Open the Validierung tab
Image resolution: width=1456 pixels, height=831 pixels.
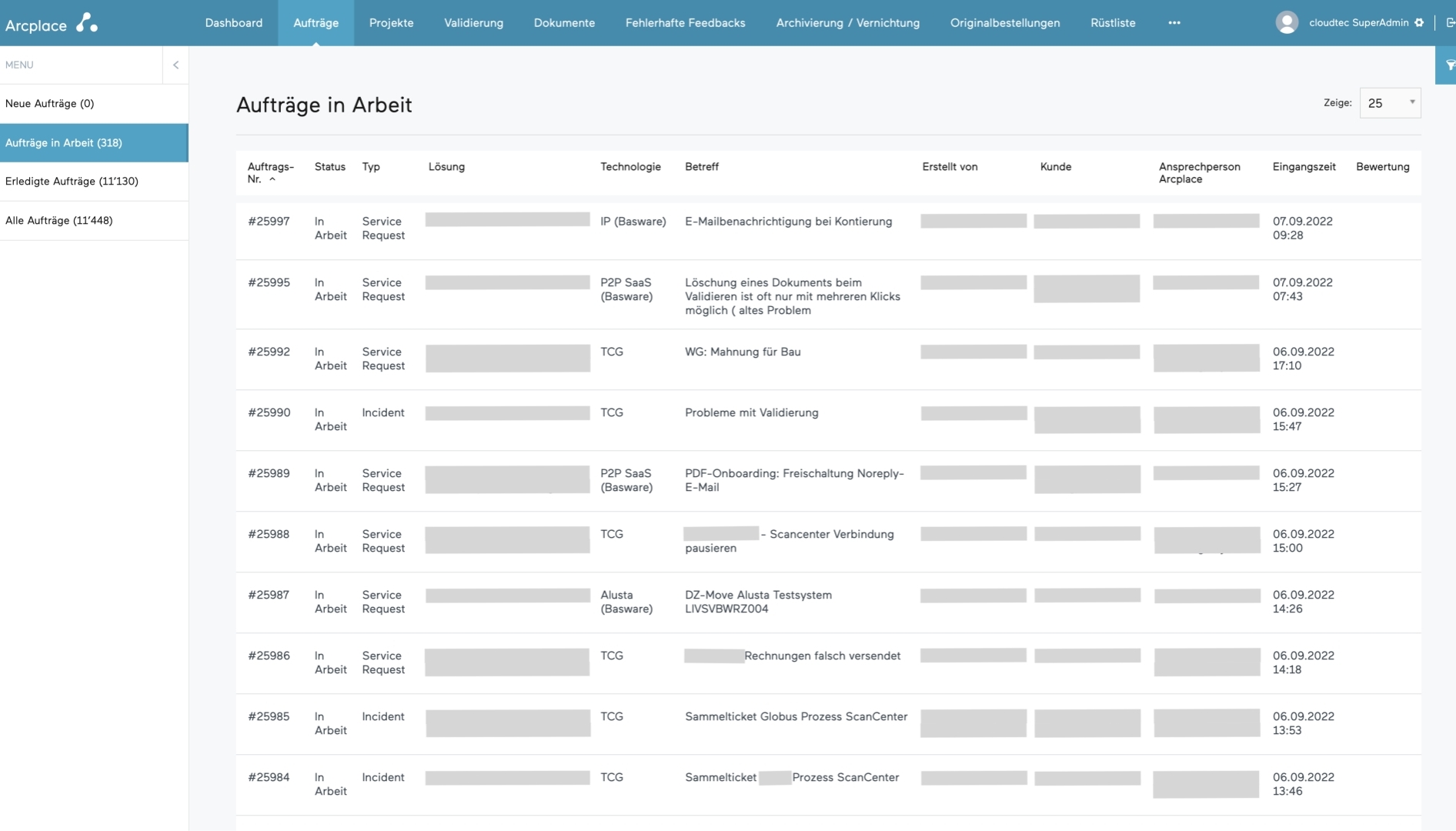click(x=473, y=23)
